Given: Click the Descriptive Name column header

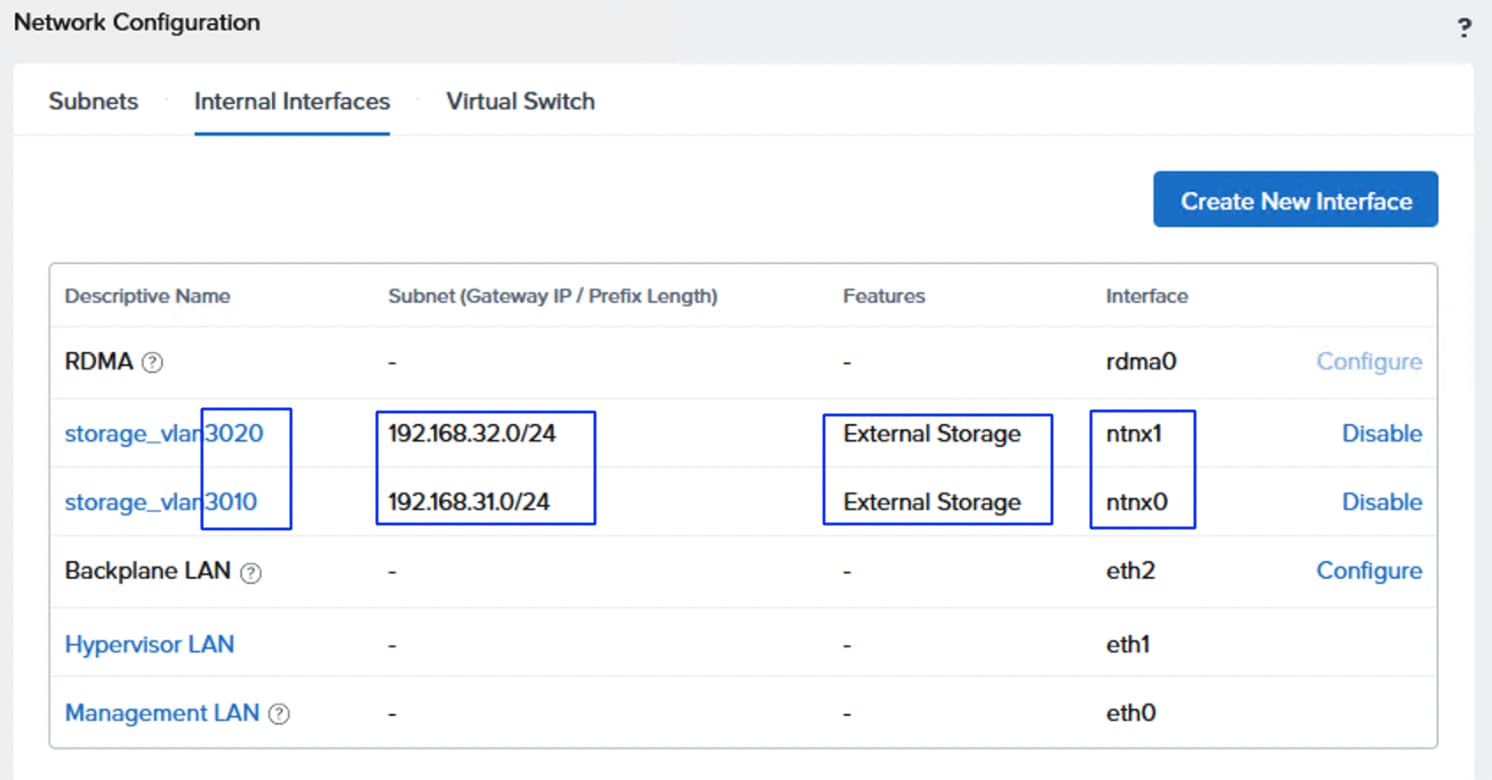Looking at the screenshot, I should [x=147, y=296].
